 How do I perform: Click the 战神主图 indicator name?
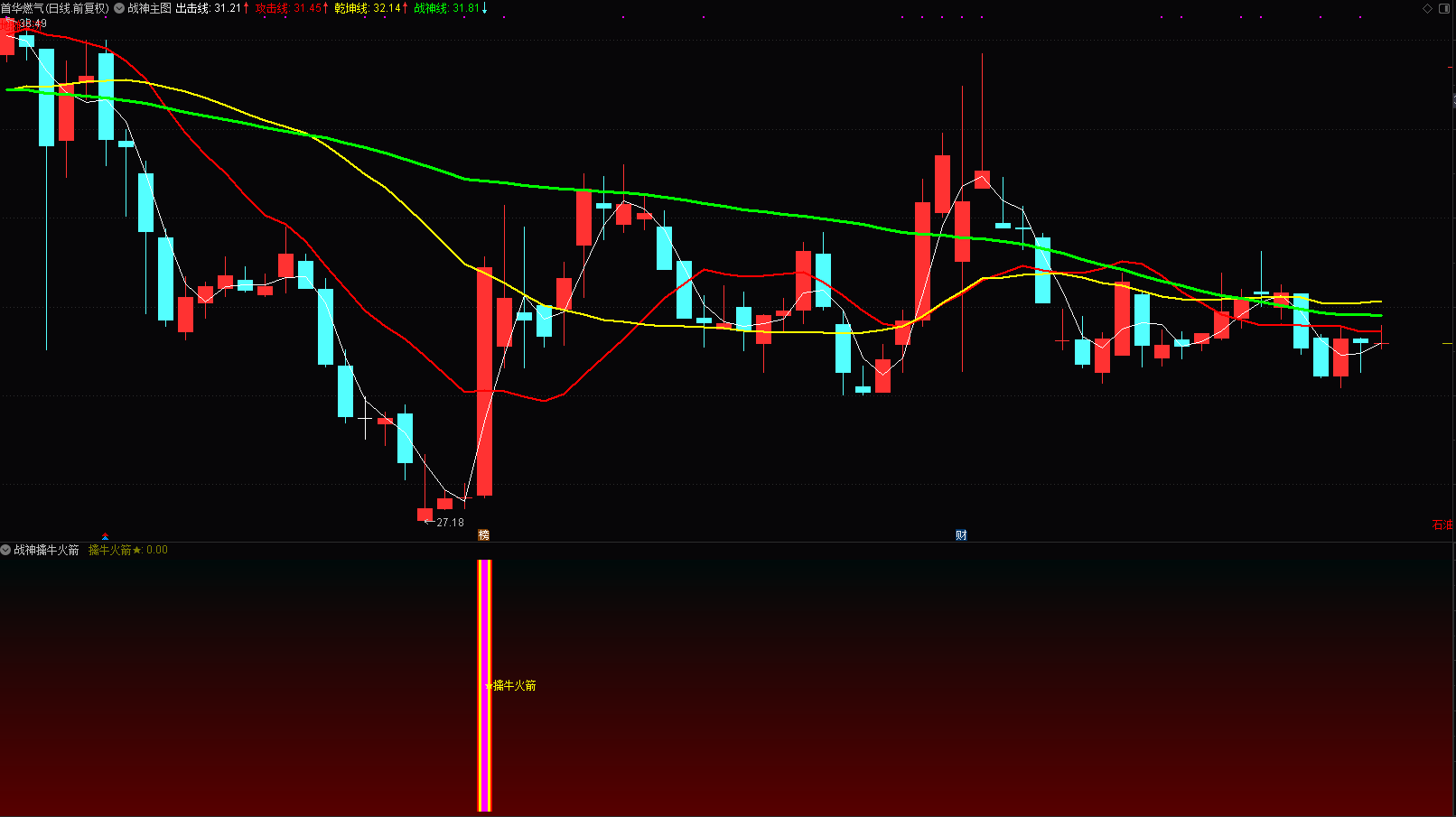tap(149, 8)
